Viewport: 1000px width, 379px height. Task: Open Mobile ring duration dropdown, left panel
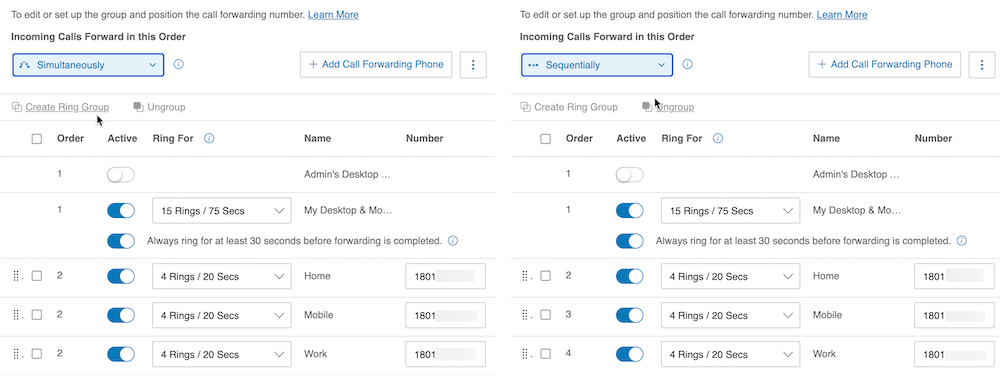[222, 315]
